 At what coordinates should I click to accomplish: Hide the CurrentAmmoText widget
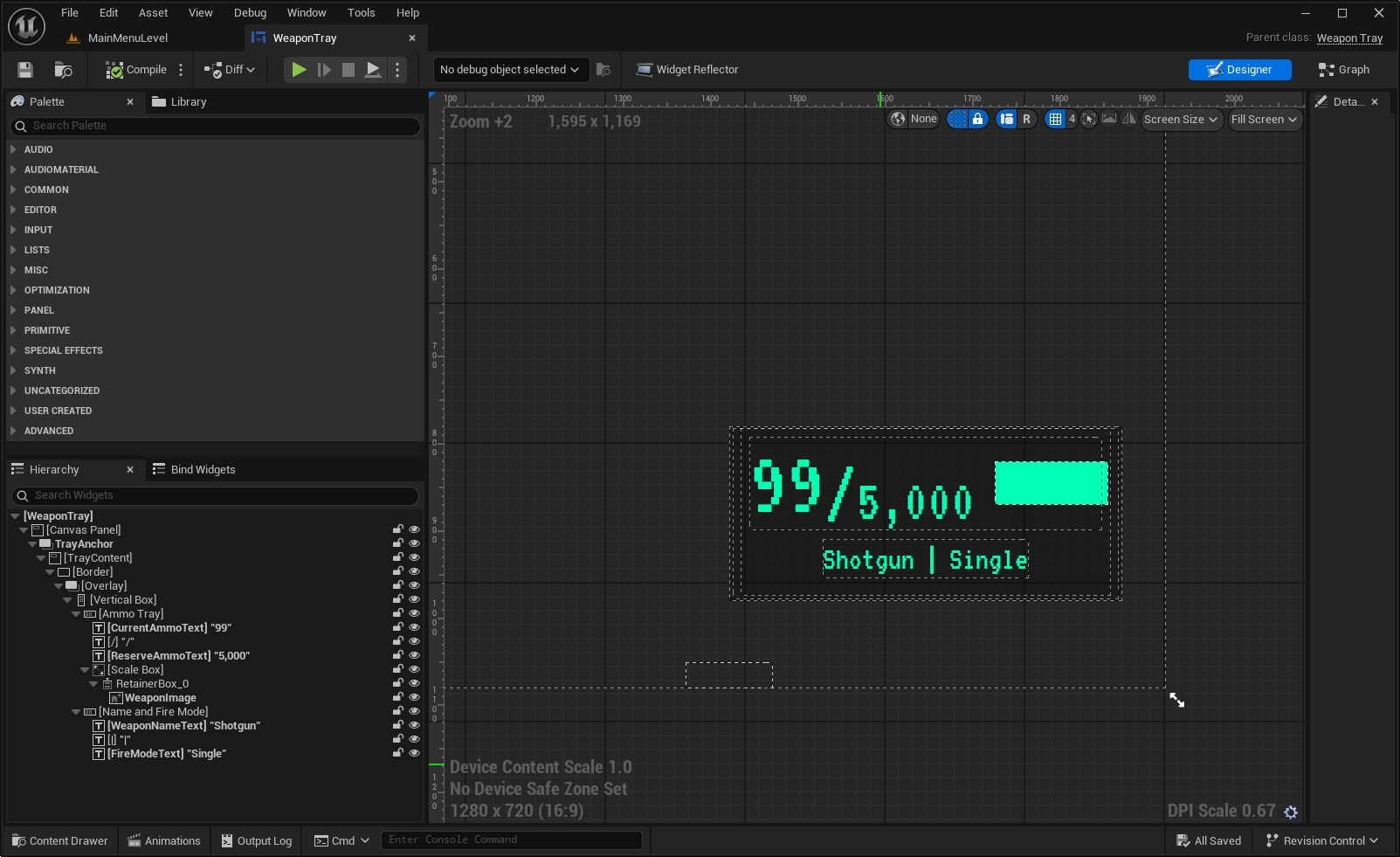(x=414, y=627)
